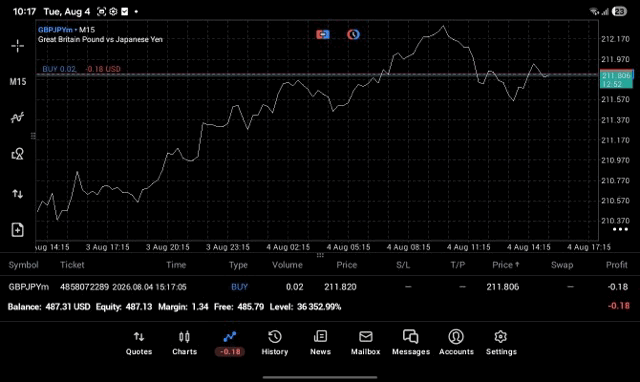
Task: Select the crosshair tool in left sidebar
Action: 18,46
